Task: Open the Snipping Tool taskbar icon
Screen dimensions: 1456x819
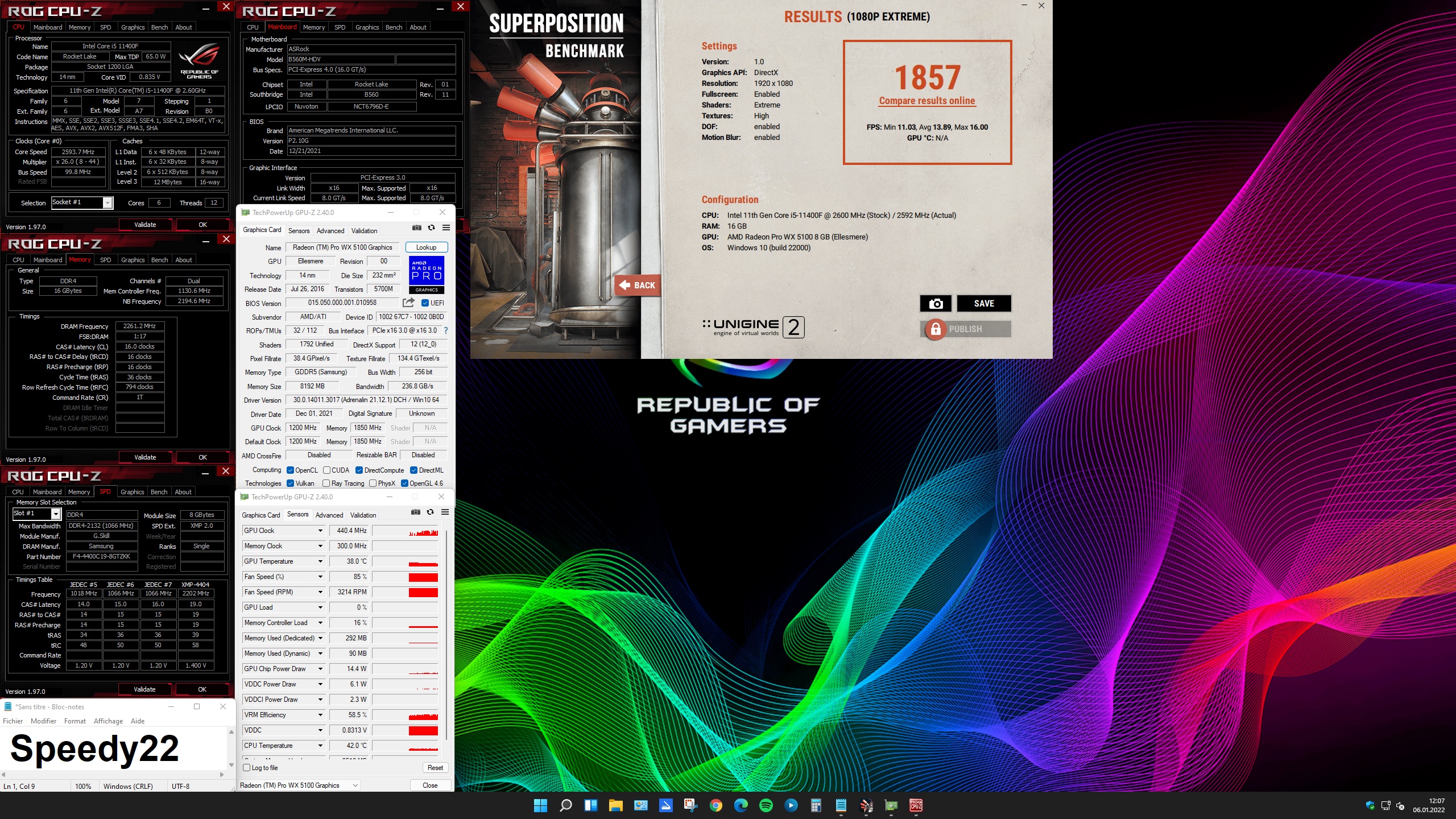Action: [690, 805]
